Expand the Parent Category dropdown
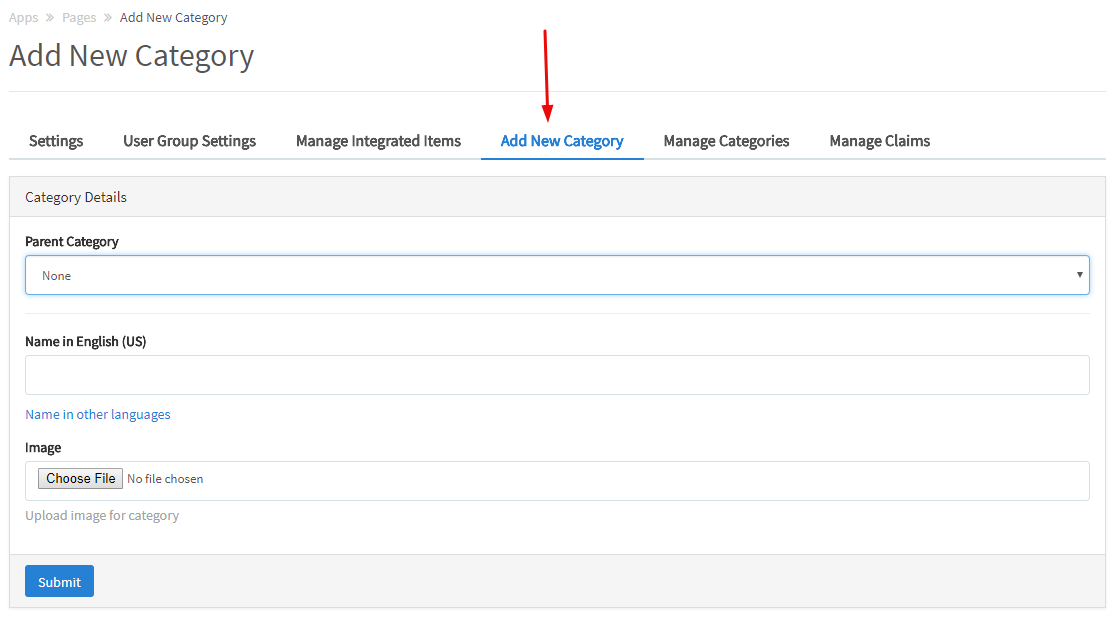The width and height of the screenshot is (1120, 618). (557, 275)
